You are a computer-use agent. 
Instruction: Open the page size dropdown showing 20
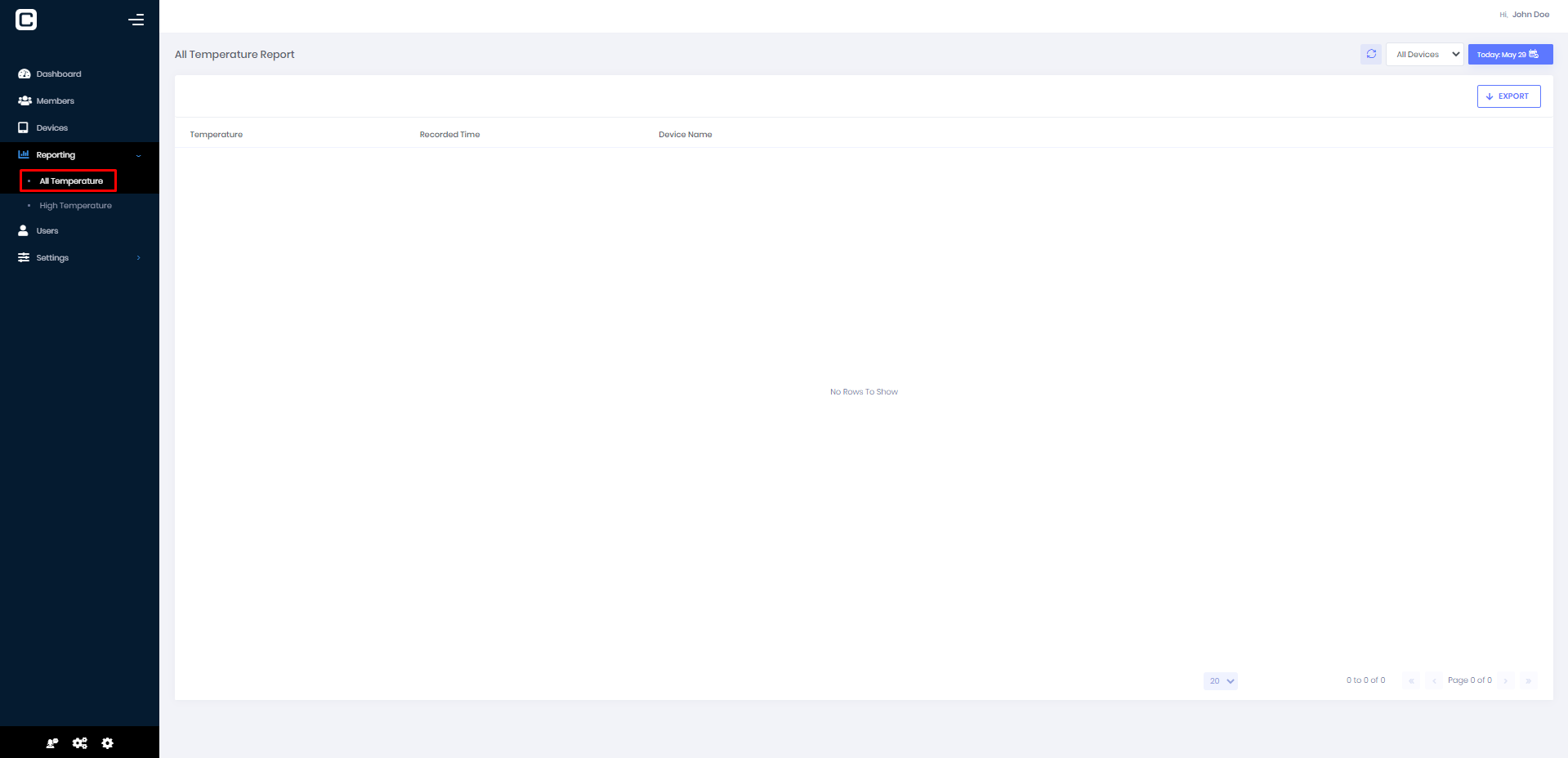point(1220,680)
